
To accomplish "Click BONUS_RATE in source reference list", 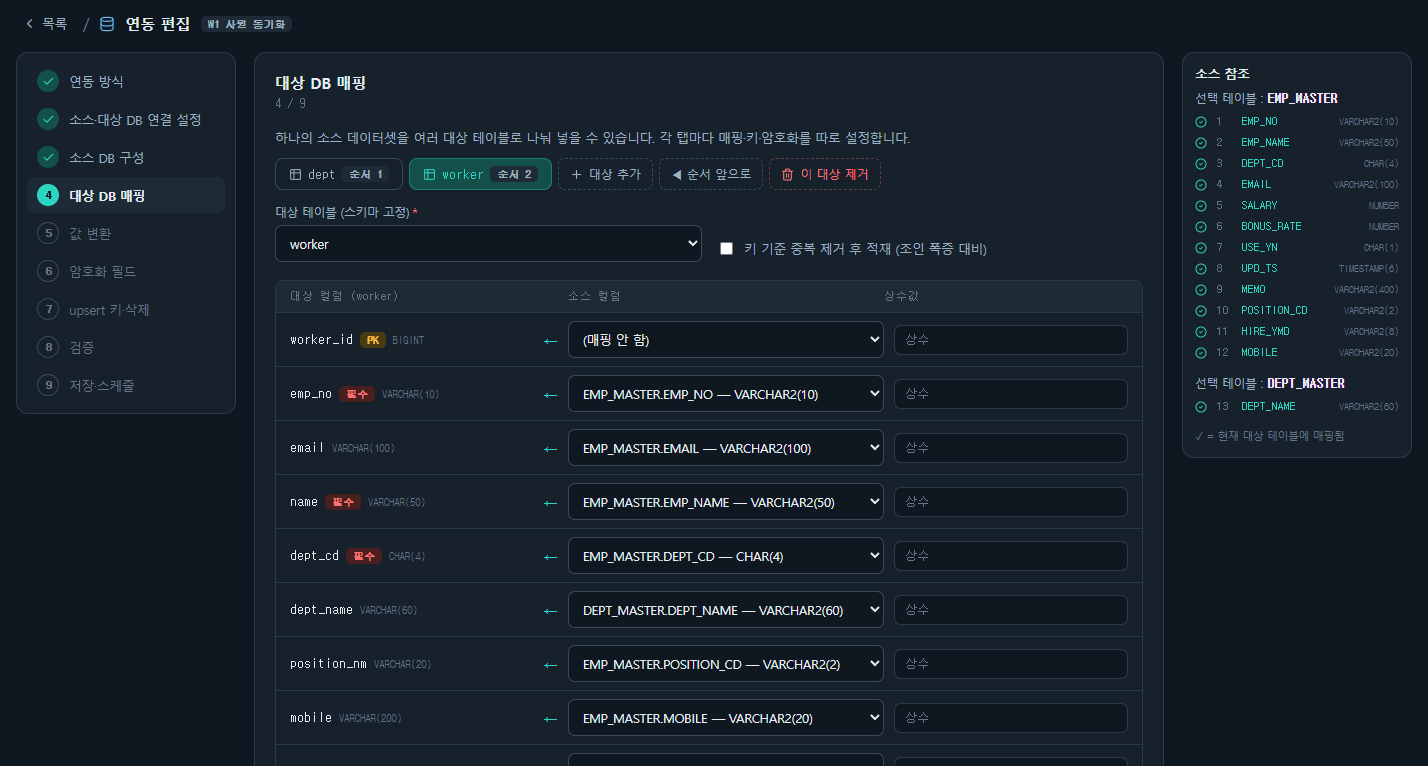I will [x=1271, y=226].
